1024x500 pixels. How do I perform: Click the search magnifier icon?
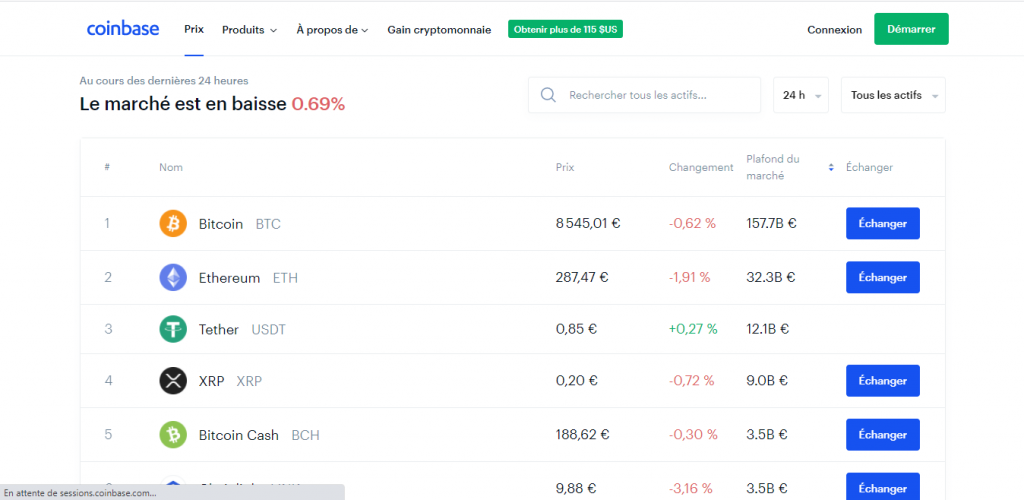pyautogui.click(x=549, y=95)
